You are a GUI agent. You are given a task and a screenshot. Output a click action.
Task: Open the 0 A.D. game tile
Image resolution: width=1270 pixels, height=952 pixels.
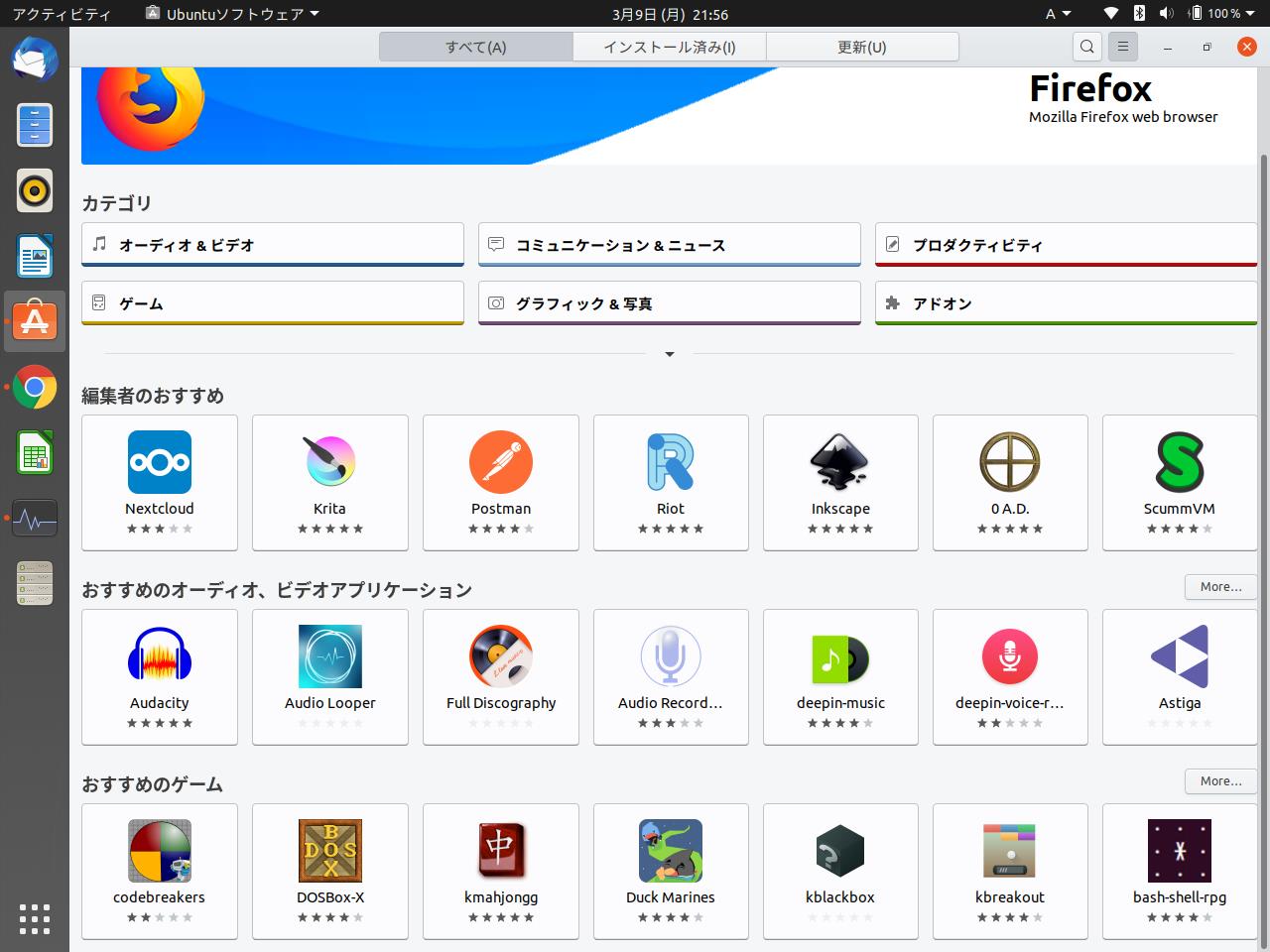1010,483
